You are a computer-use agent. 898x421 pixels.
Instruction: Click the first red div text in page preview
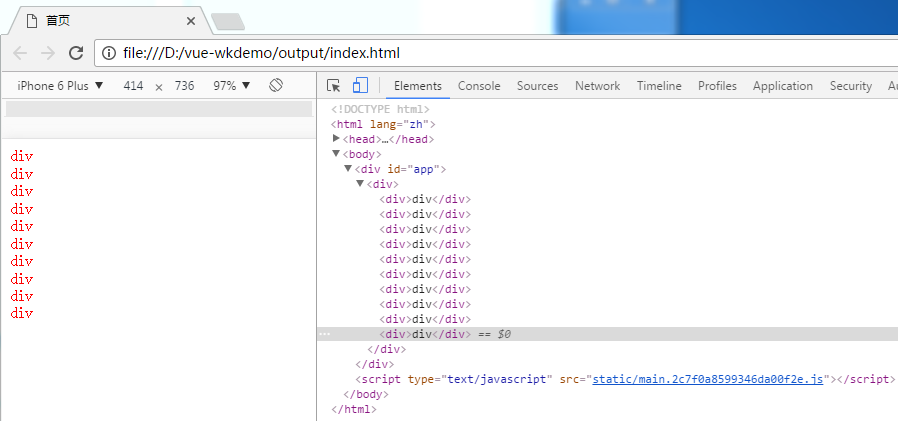tap(22, 156)
